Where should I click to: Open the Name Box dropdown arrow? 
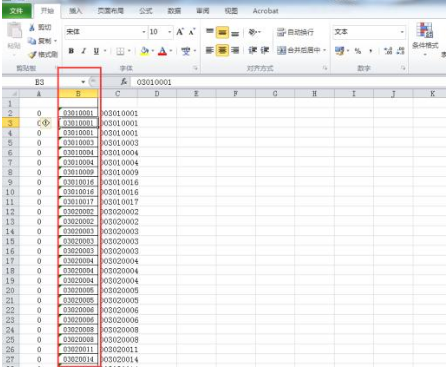[x=83, y=82]
